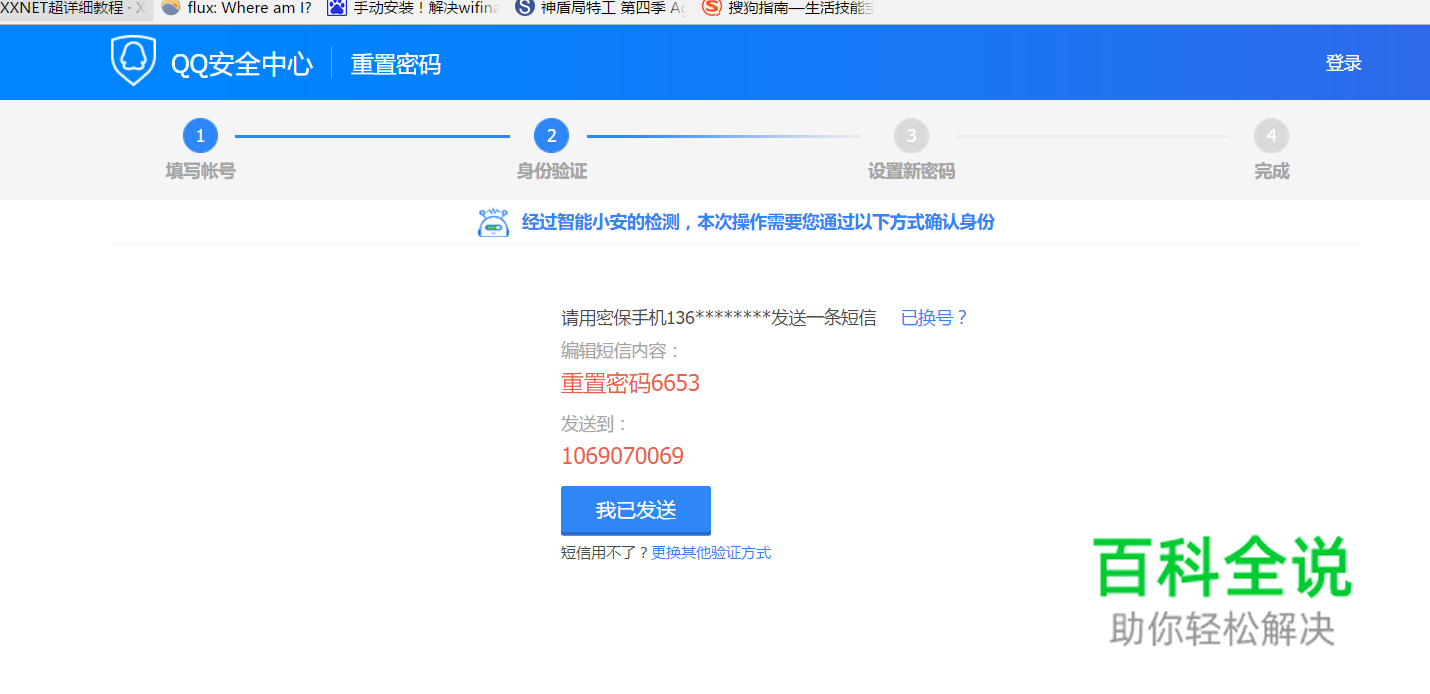This screenshot has height=694, width=1430.
Task: Switch to the 神盾局特工 第四季 tab
Action: 601,9
